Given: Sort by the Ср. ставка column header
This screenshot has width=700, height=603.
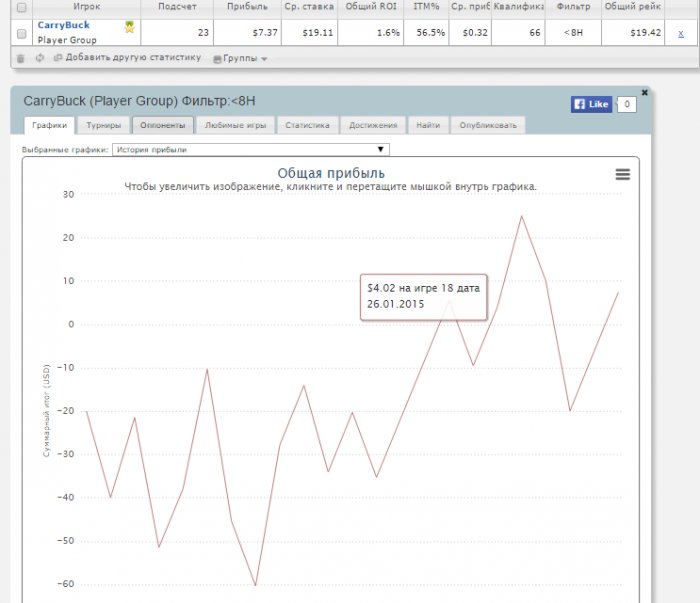Looking at the screenshot, I should (x=309, y=7).
